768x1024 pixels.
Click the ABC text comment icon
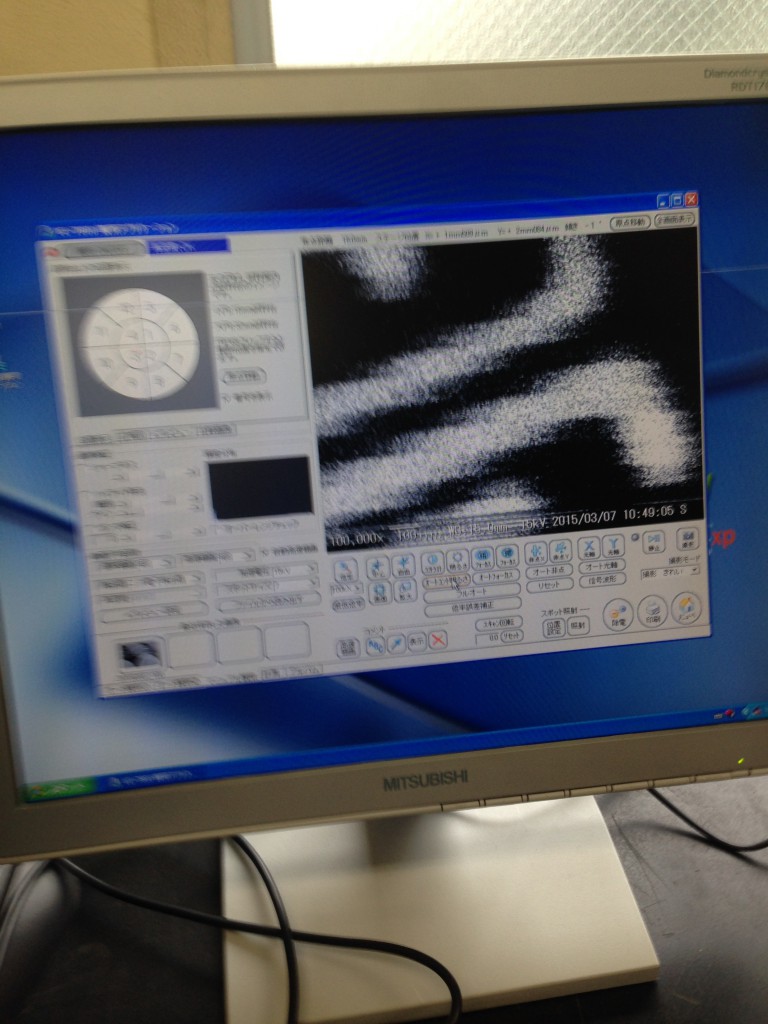[376, 646]
